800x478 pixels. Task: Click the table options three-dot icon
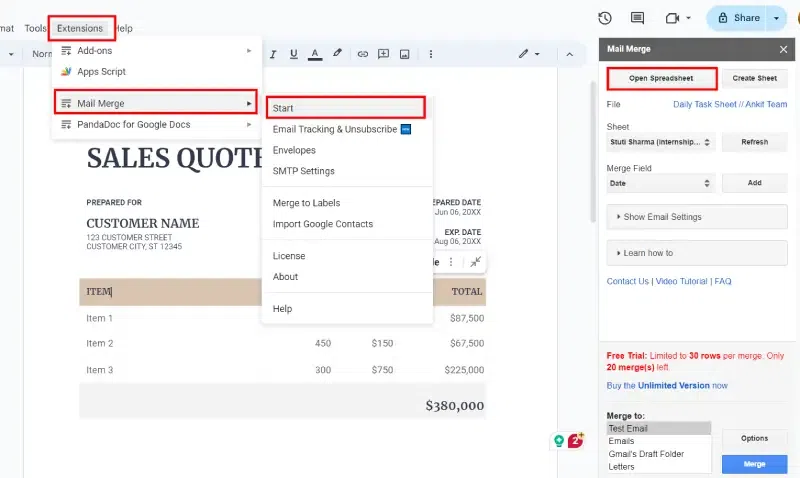(x=451, y=262)
